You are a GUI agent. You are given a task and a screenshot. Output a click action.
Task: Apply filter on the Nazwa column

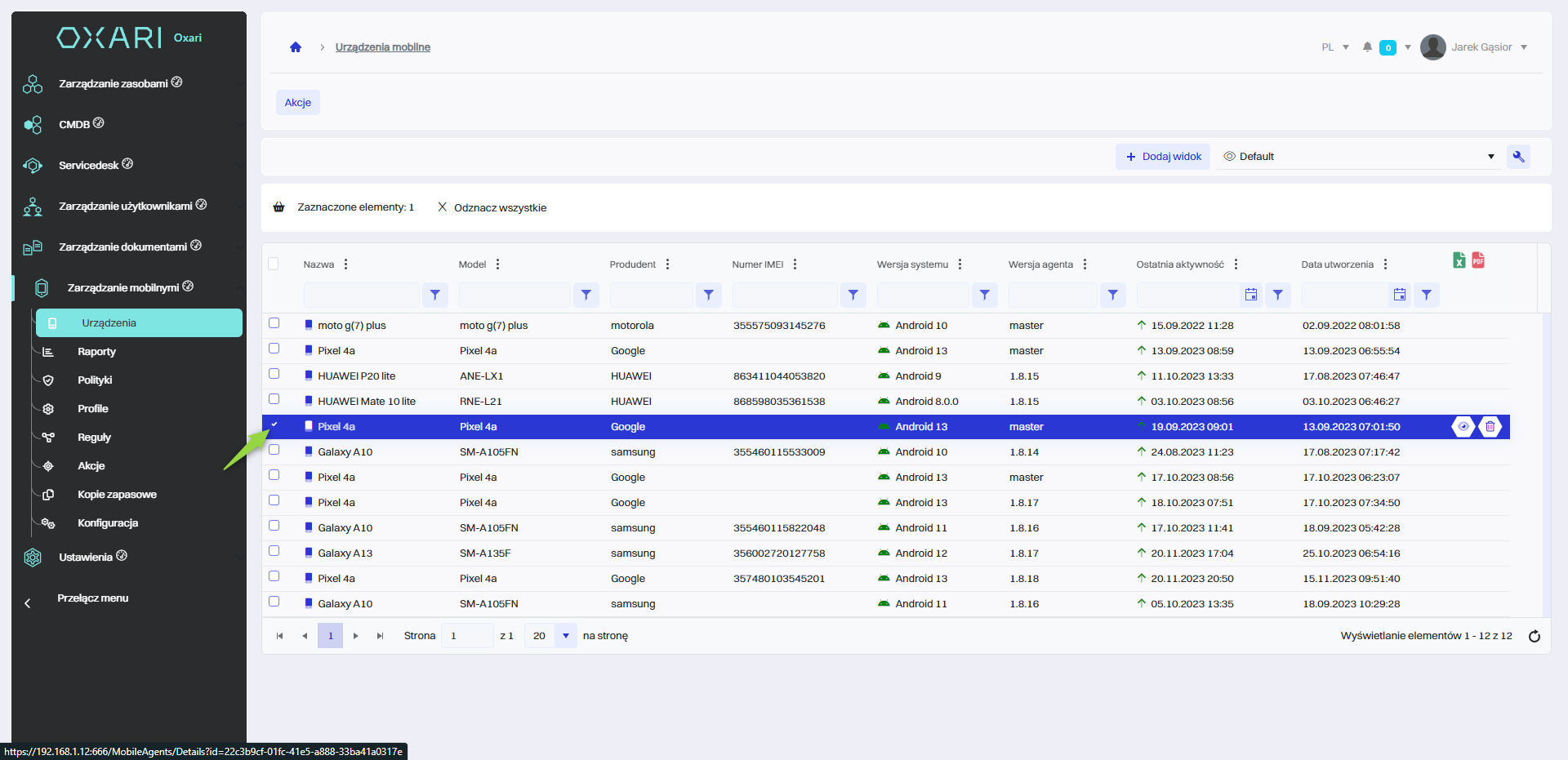[x=434, y=295]
